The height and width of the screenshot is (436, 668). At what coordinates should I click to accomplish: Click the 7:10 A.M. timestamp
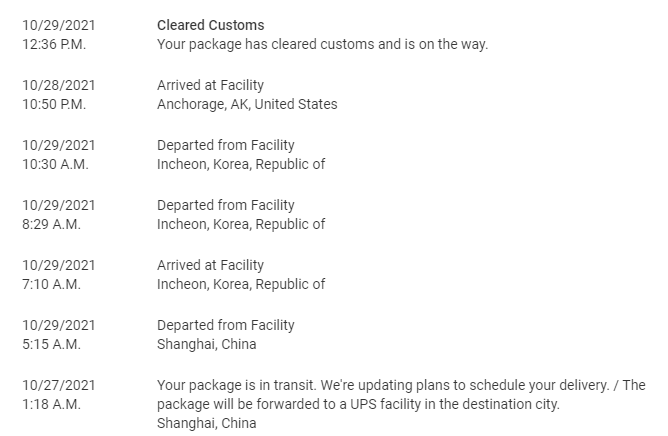[x=51, y=285]
